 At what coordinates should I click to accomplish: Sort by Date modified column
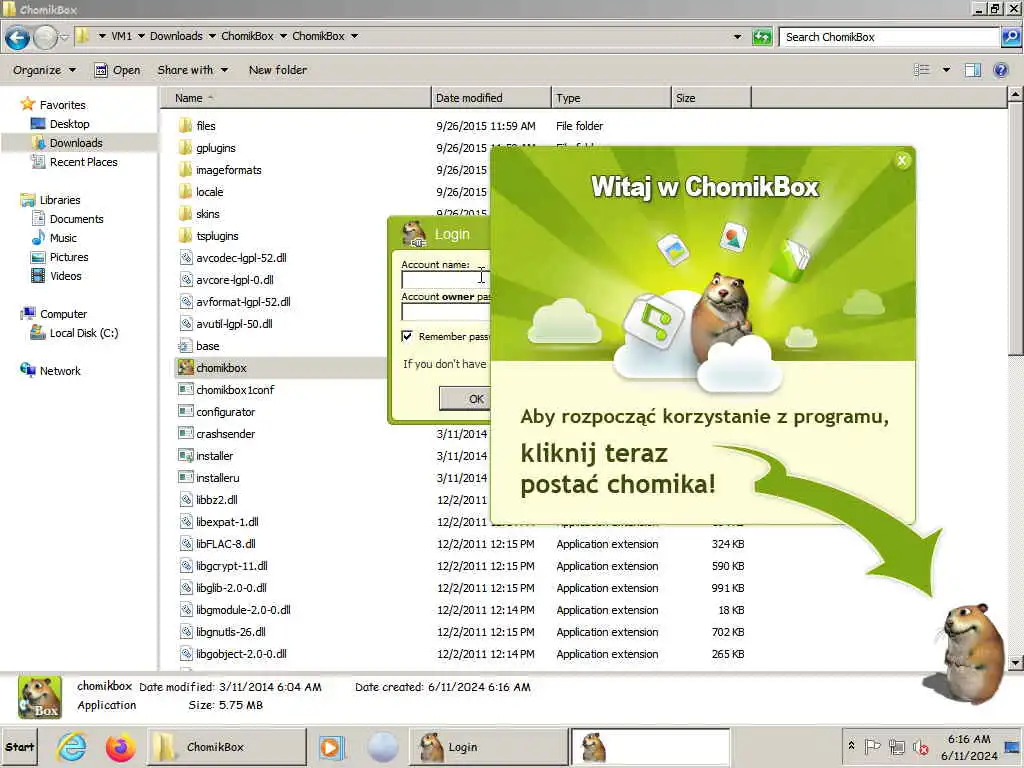point(491,98)
